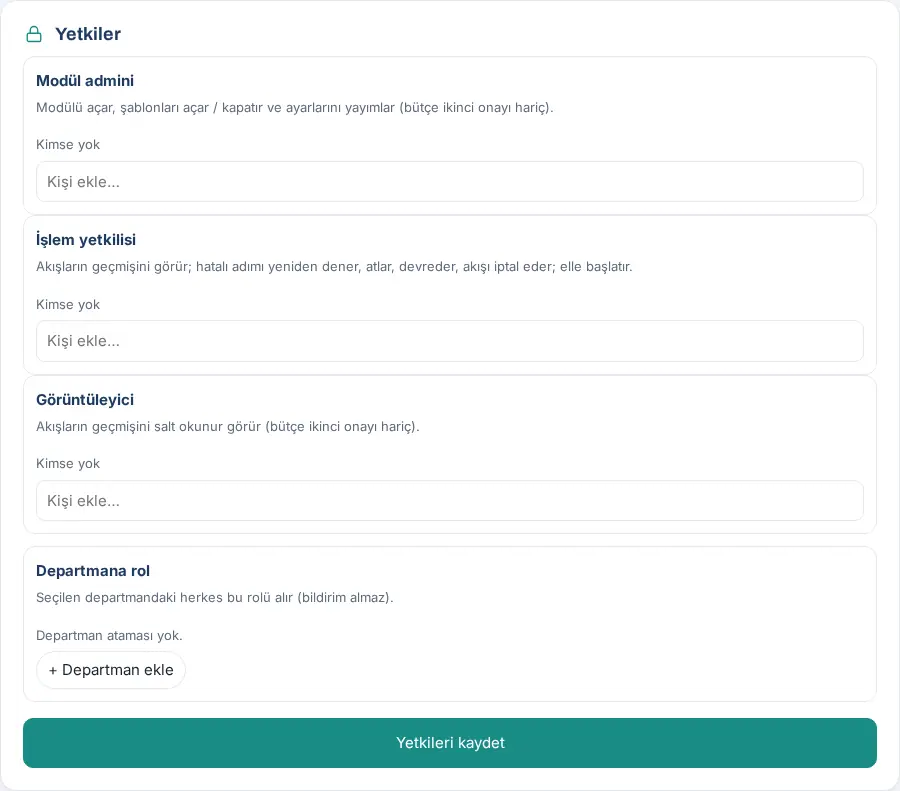The height and width of the screenshot is (791, 900).
Task: Focus the Kişi ekle field under İşlem yetkilisi
Action: click(x=449, y=341)
